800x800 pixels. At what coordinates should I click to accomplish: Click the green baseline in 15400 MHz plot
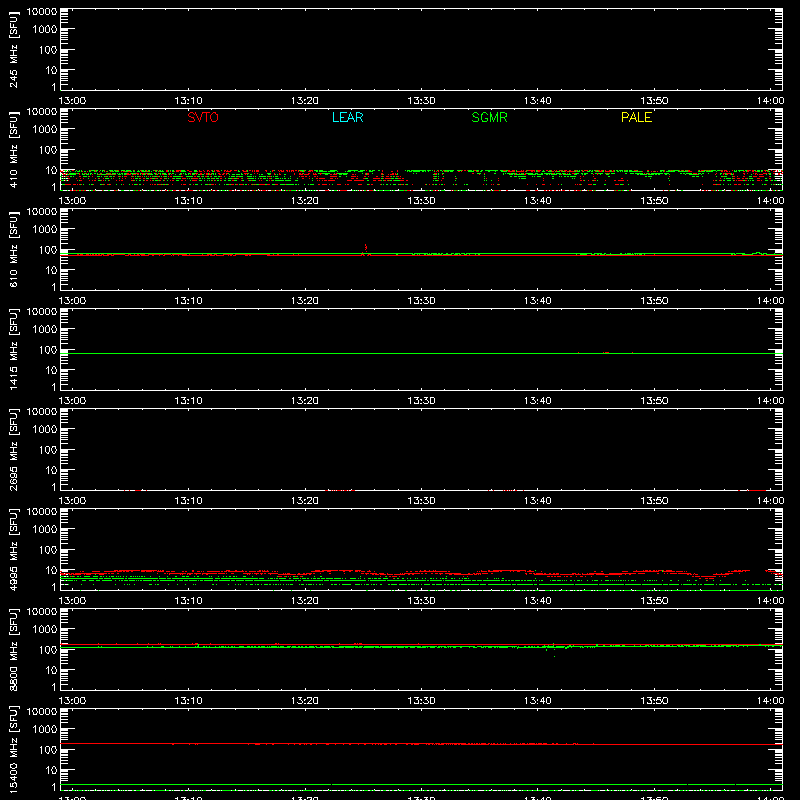[421, 784]
